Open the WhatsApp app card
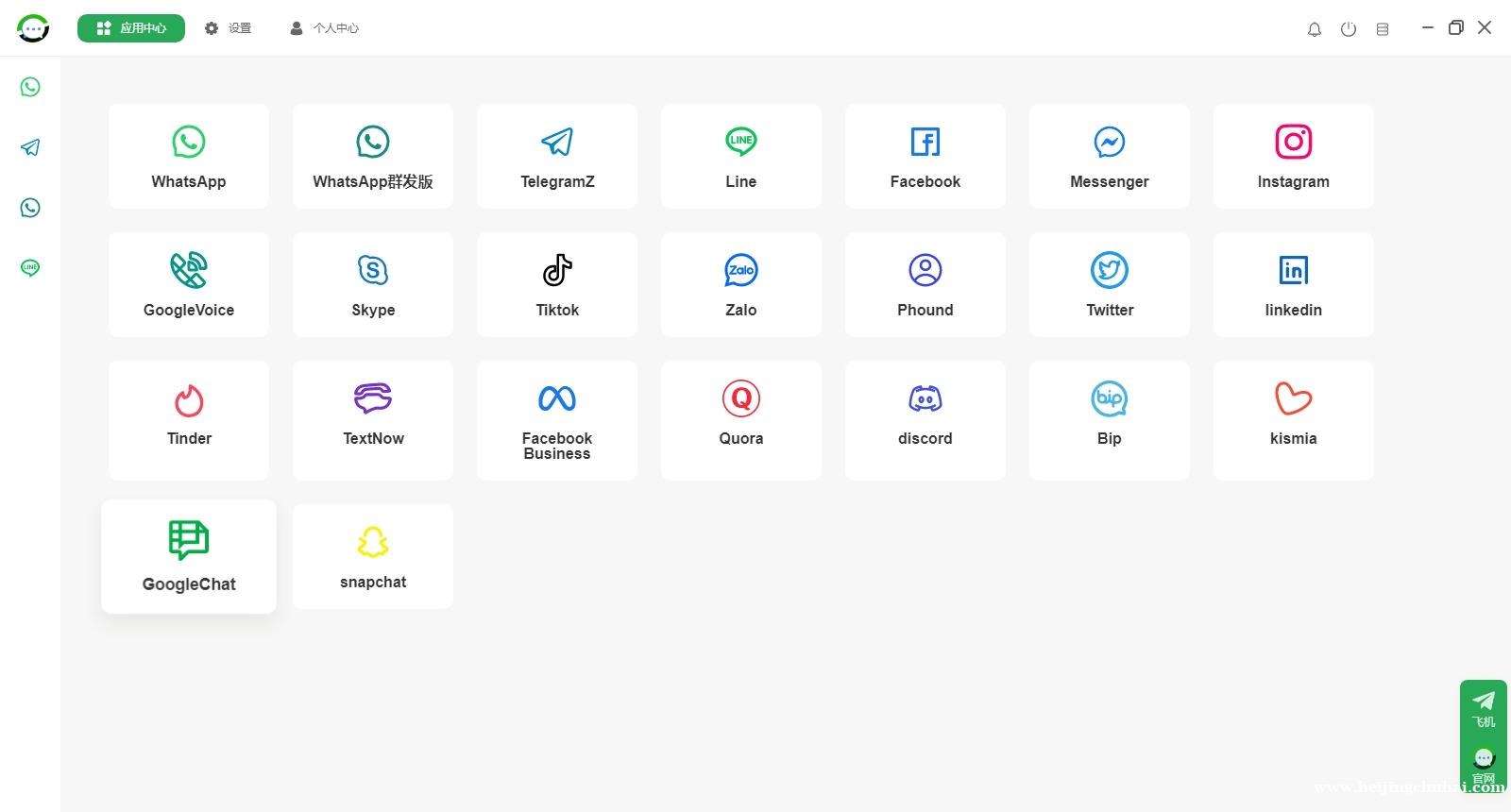The width and height of the screenshot is (1511, 812). 189,156
